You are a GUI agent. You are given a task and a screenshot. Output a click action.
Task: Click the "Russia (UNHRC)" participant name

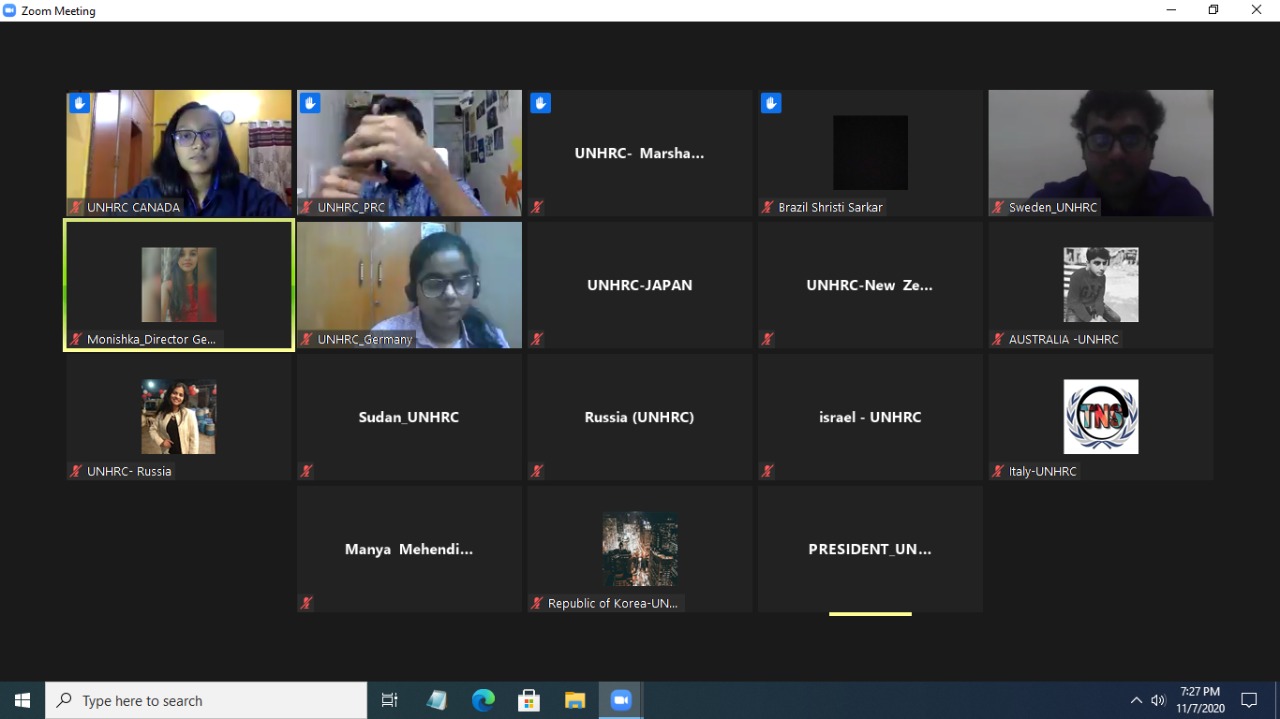click(639, 417)
